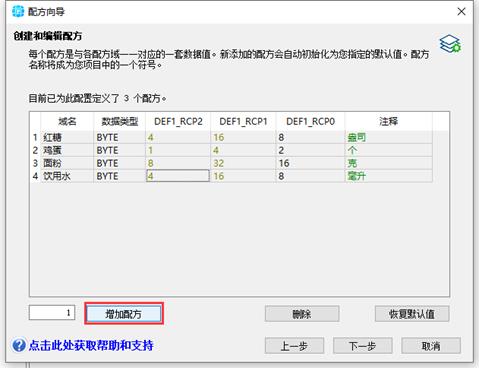The image size is (479, 368).
Task: Click the BYTE type cell for 饮用水
Action: coord(119,176)
